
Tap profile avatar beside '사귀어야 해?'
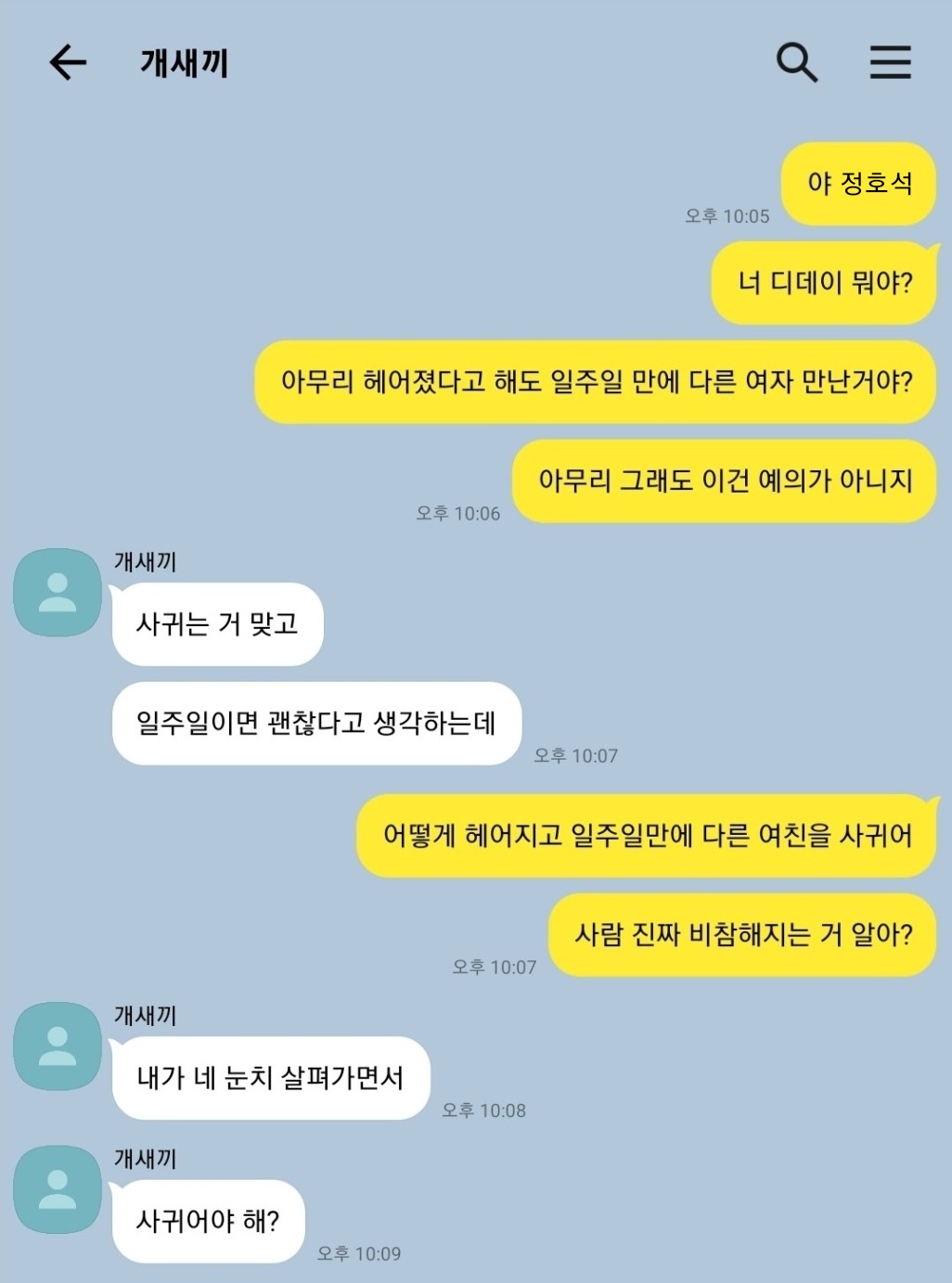pyautogui.click(x=58, y=1189)
